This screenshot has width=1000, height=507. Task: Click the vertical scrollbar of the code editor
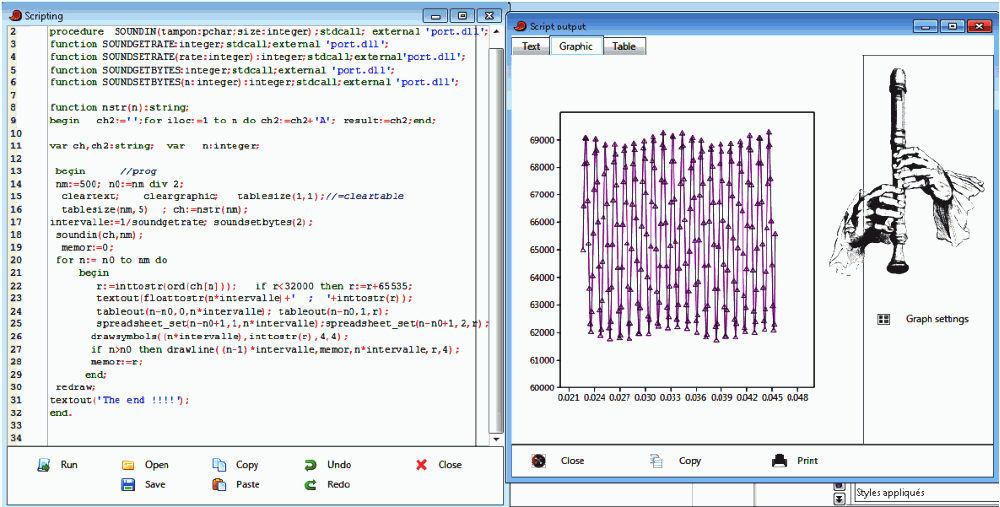pyautogui.click(x=494, y=235)
